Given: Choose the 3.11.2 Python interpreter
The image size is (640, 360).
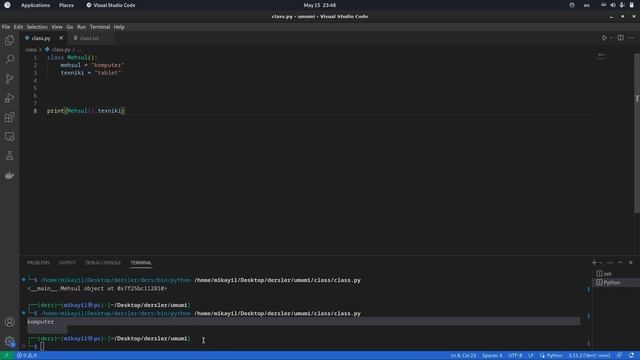Looking at the screenshot, I should tap(589, 356).
